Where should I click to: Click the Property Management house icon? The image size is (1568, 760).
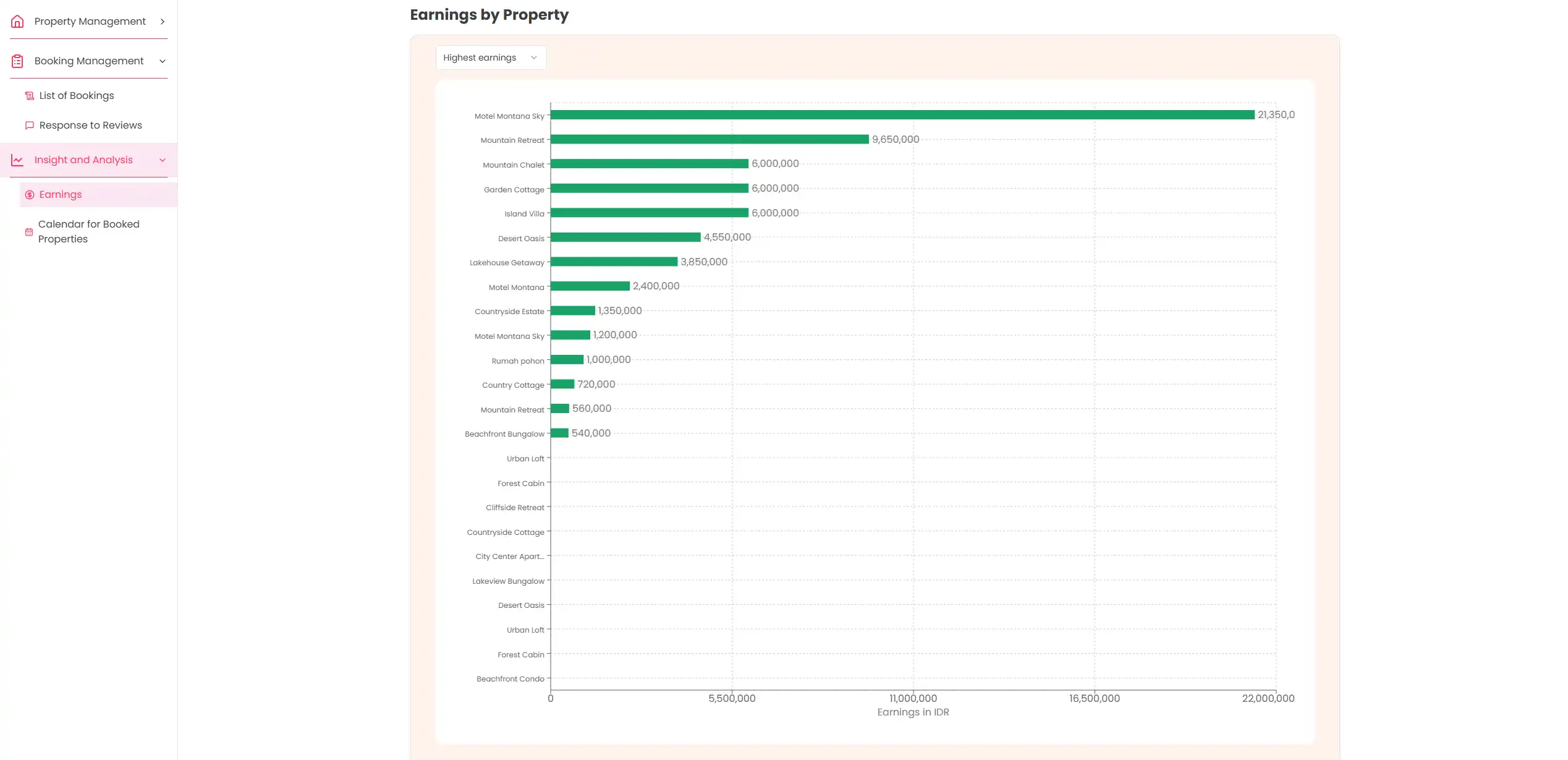[x=17, y=22]
